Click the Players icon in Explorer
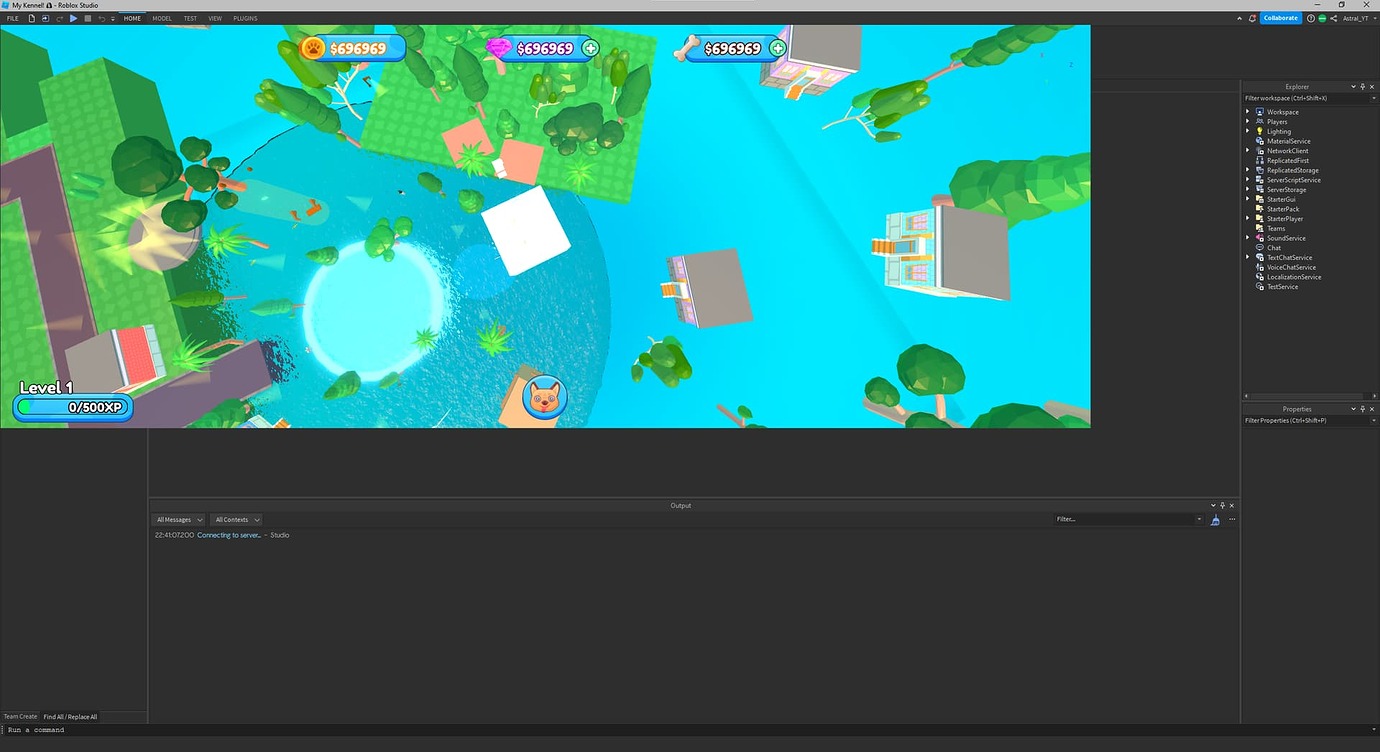The image size is (1380, 752). (1259, 122)
